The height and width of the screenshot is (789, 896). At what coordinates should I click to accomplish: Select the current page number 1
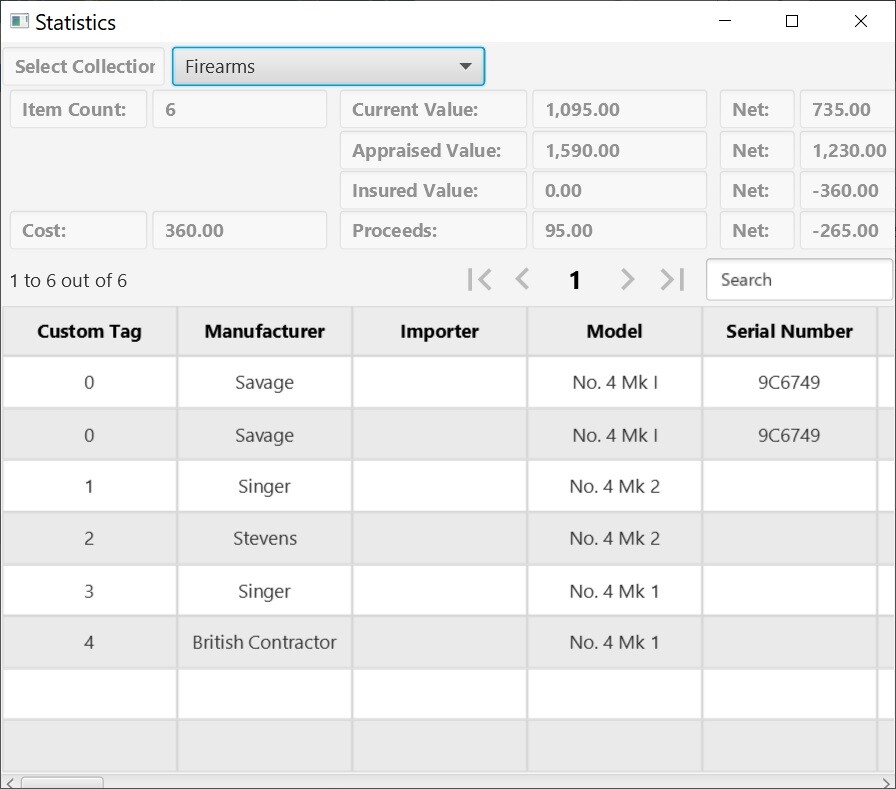(575, 280)
